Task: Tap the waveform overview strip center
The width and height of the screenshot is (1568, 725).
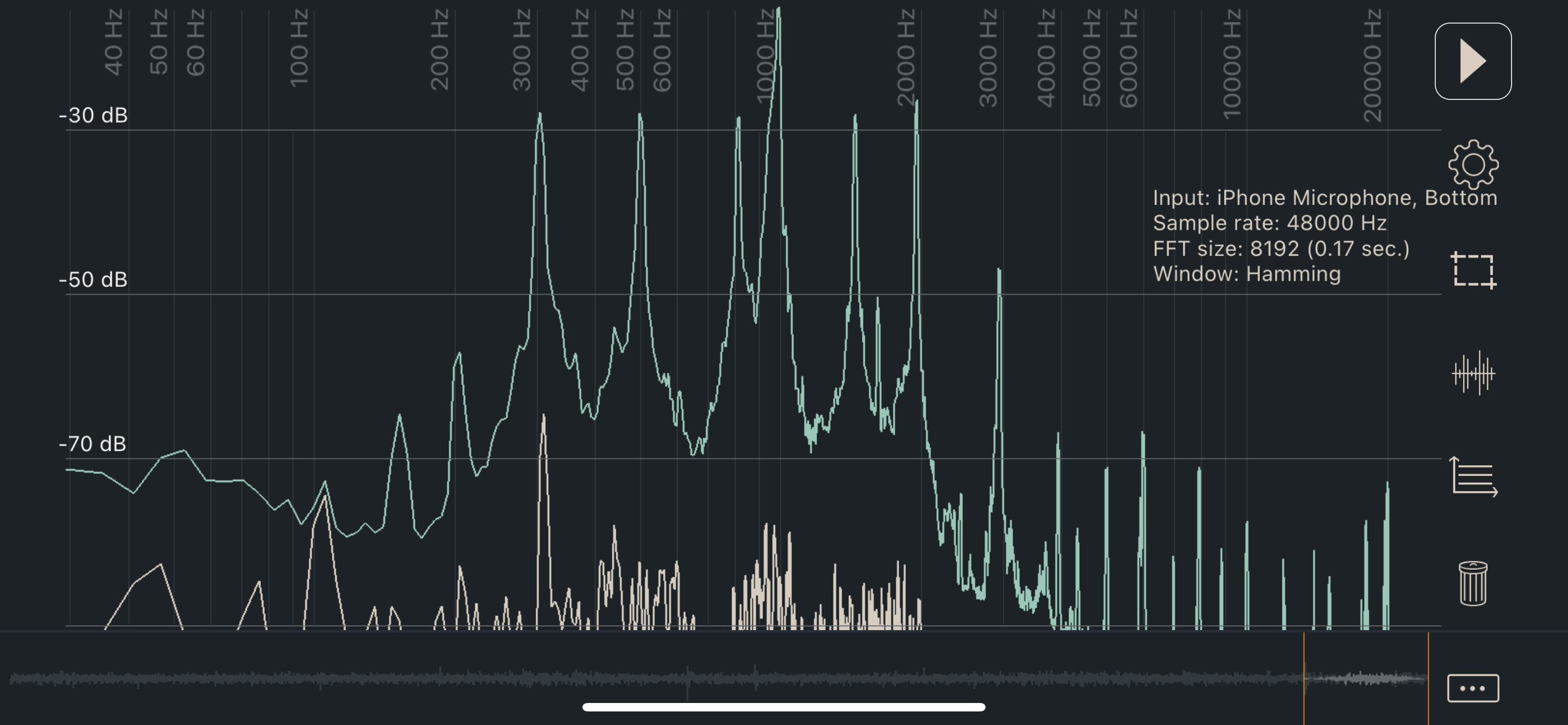Action: pos(719,678)
